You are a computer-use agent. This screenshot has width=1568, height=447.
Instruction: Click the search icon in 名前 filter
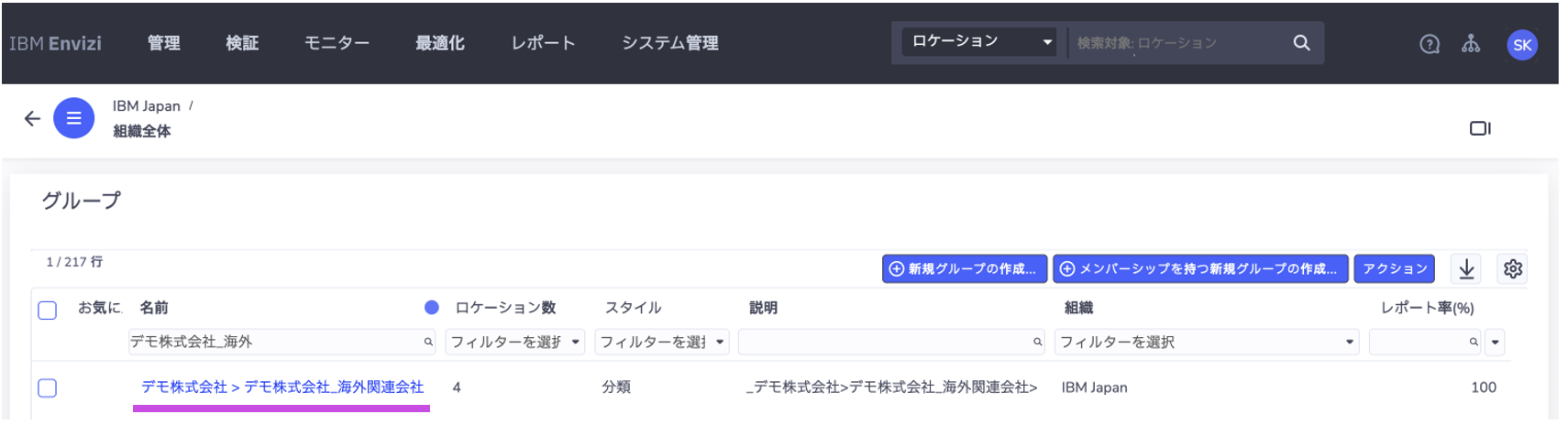428,342
